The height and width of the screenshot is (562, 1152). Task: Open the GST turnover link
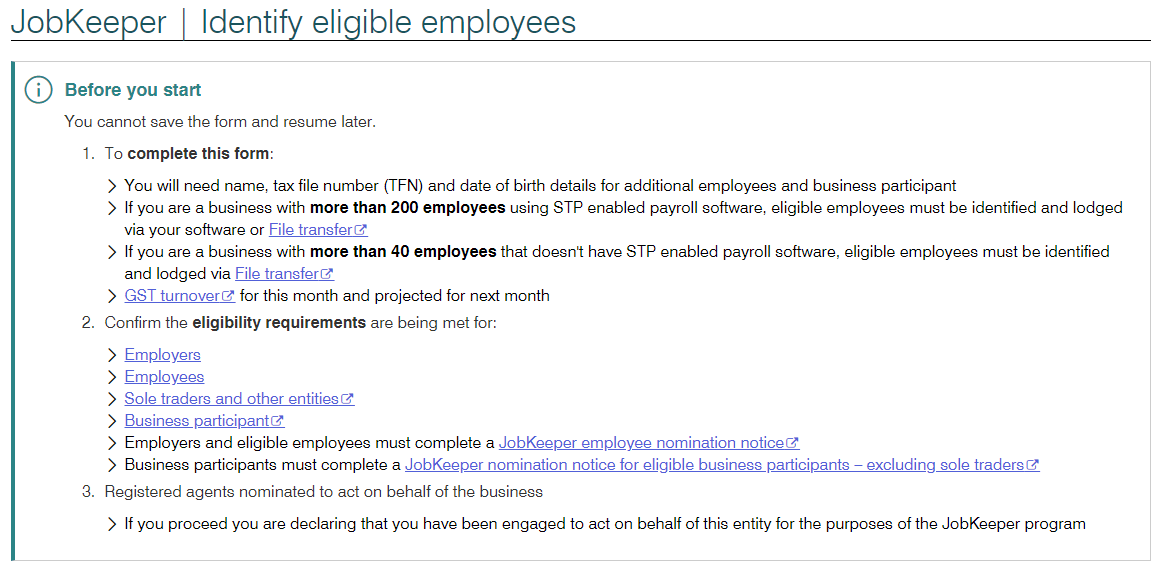point(173,296)
